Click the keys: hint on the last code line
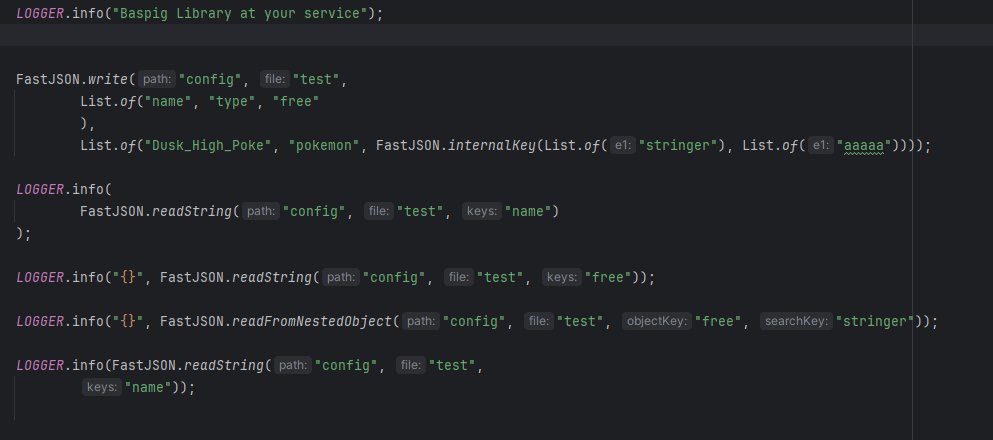Viewport: 993px width, 440px height. point(101,387)
